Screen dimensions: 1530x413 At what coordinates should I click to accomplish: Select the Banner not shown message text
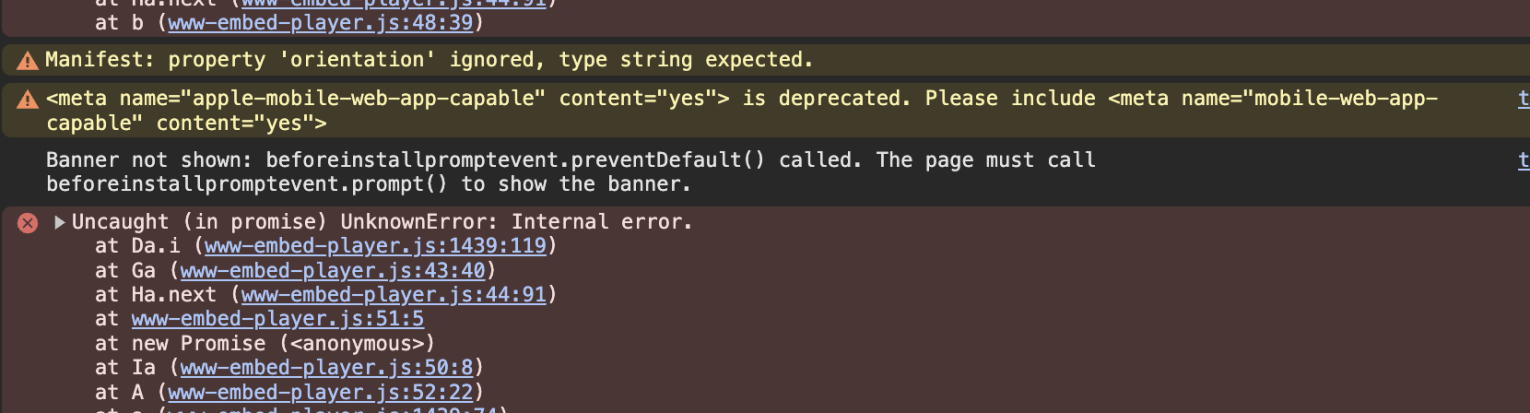pos(571,172)
